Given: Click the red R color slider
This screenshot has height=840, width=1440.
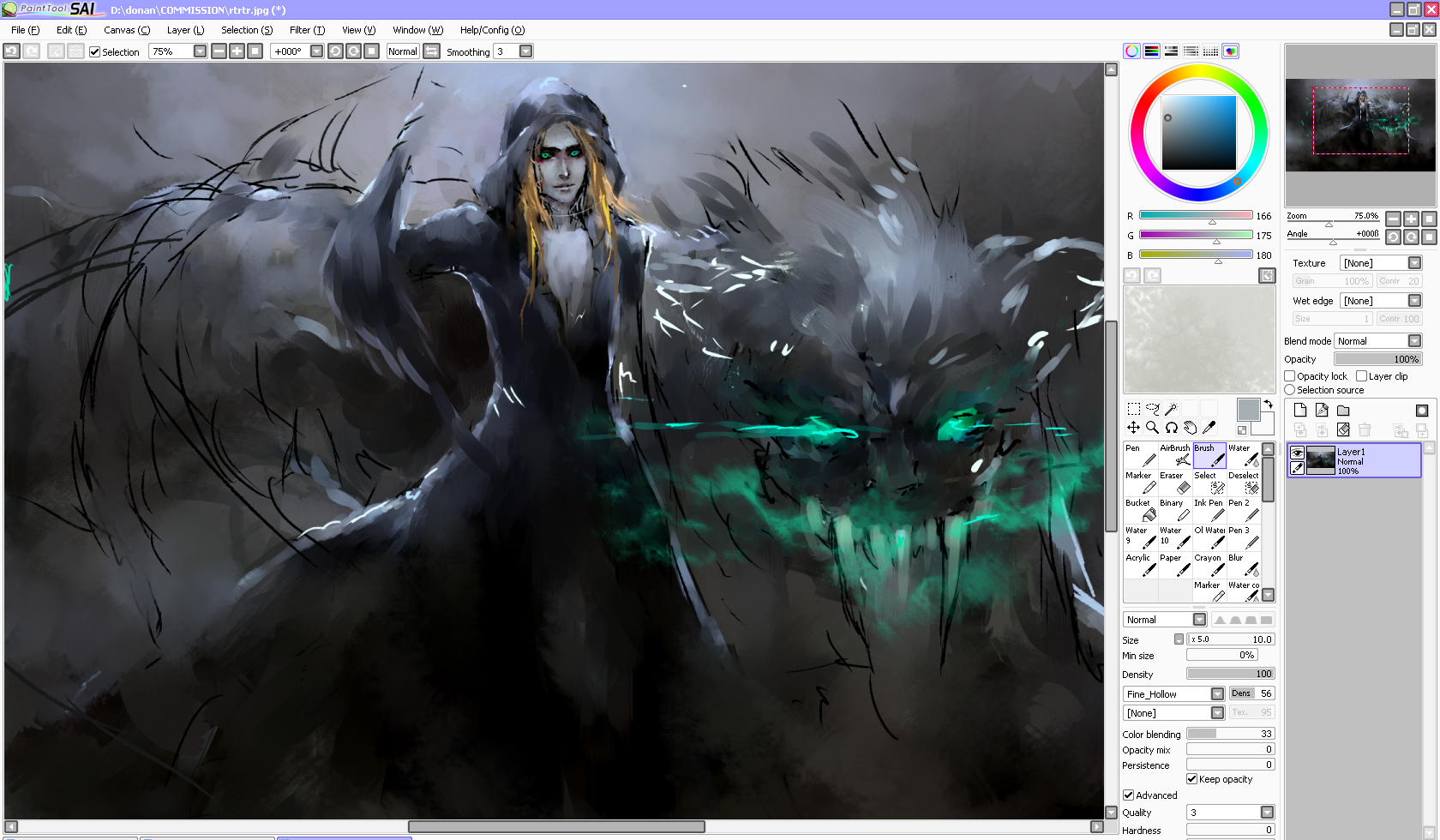Looking at the screenshot, I should pos(1196,215).
